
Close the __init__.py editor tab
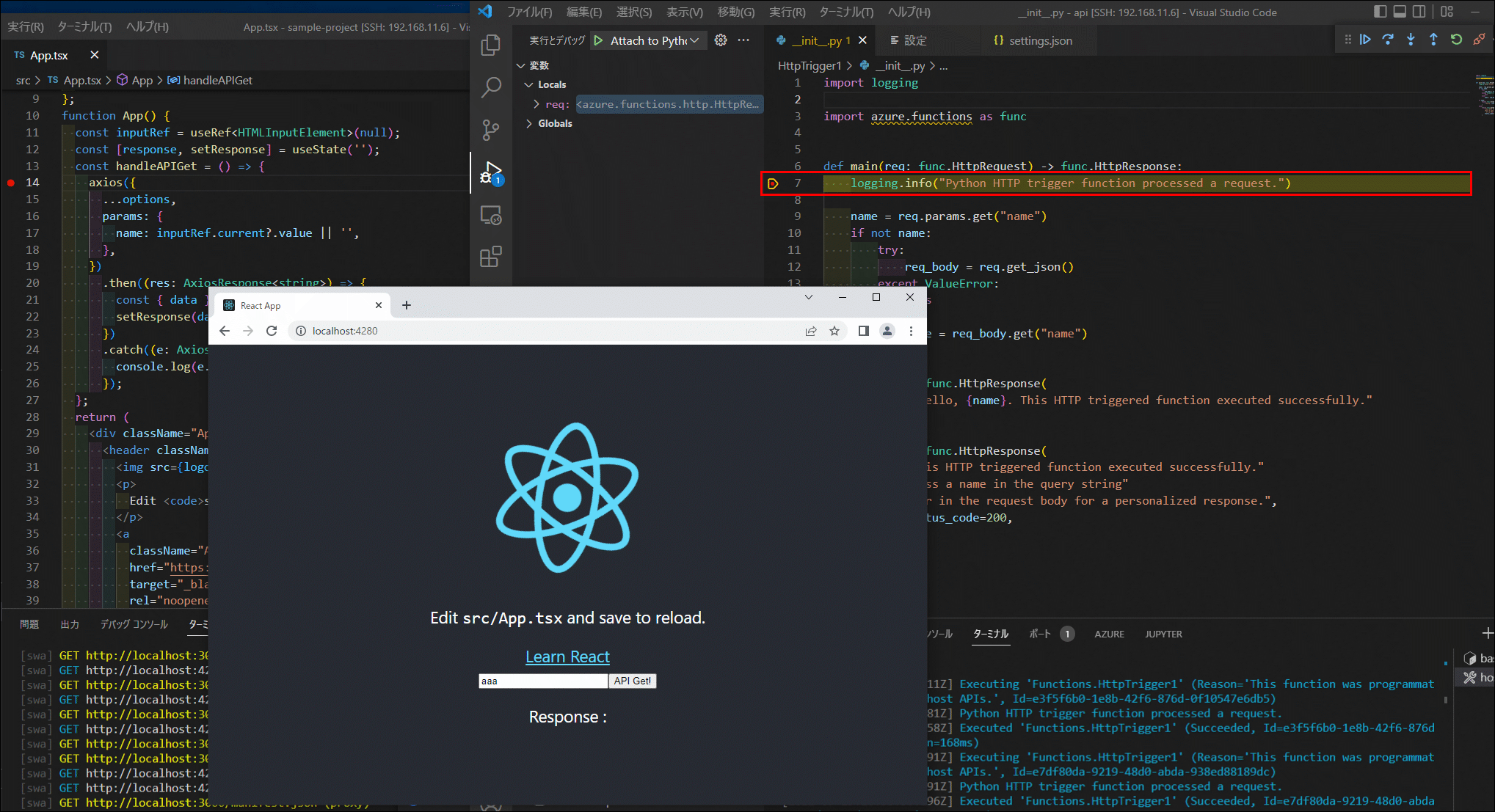(x=863, y=40)
